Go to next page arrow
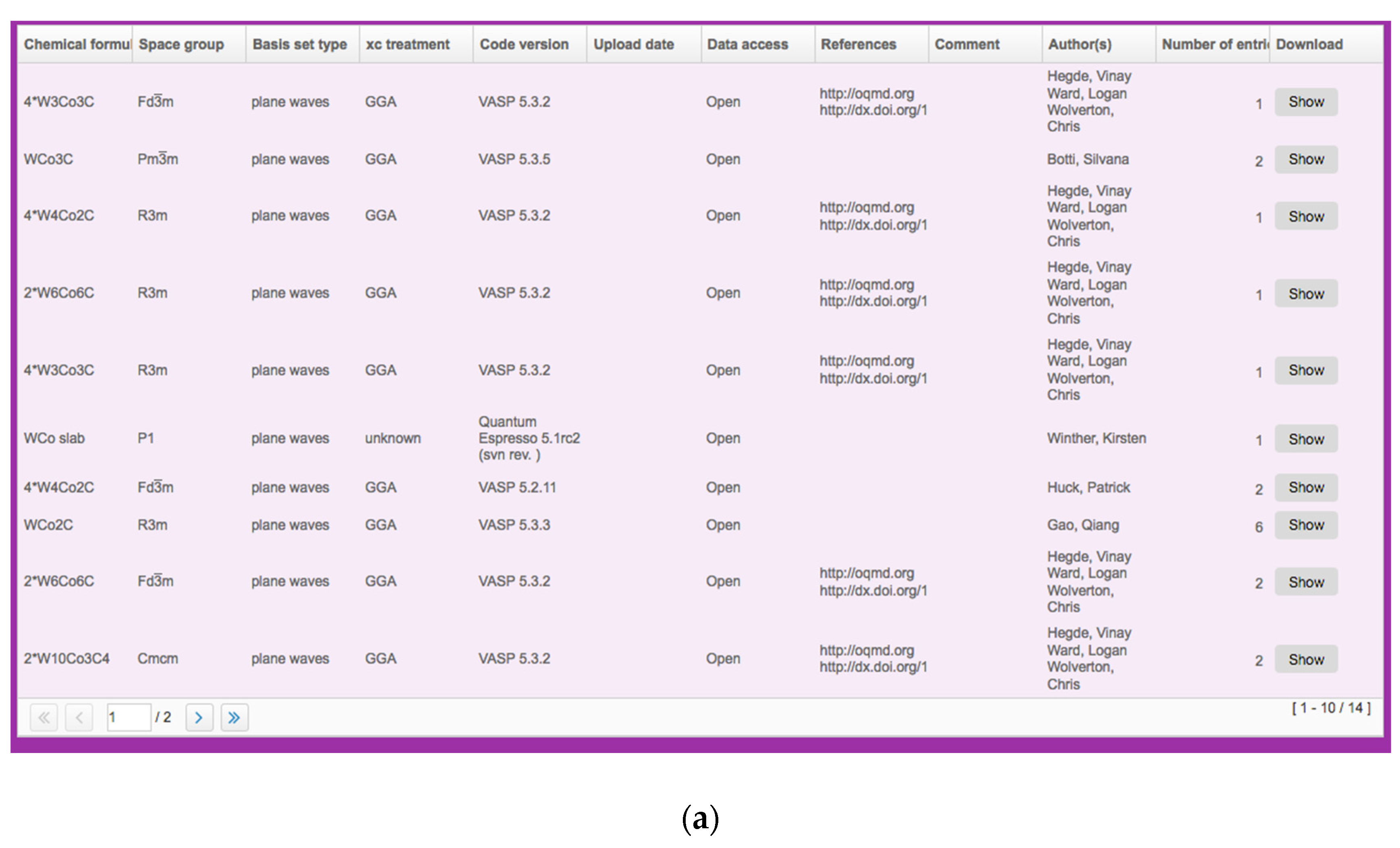The width and height of the screenshot is (1400, 848). [x=199, y=718]
